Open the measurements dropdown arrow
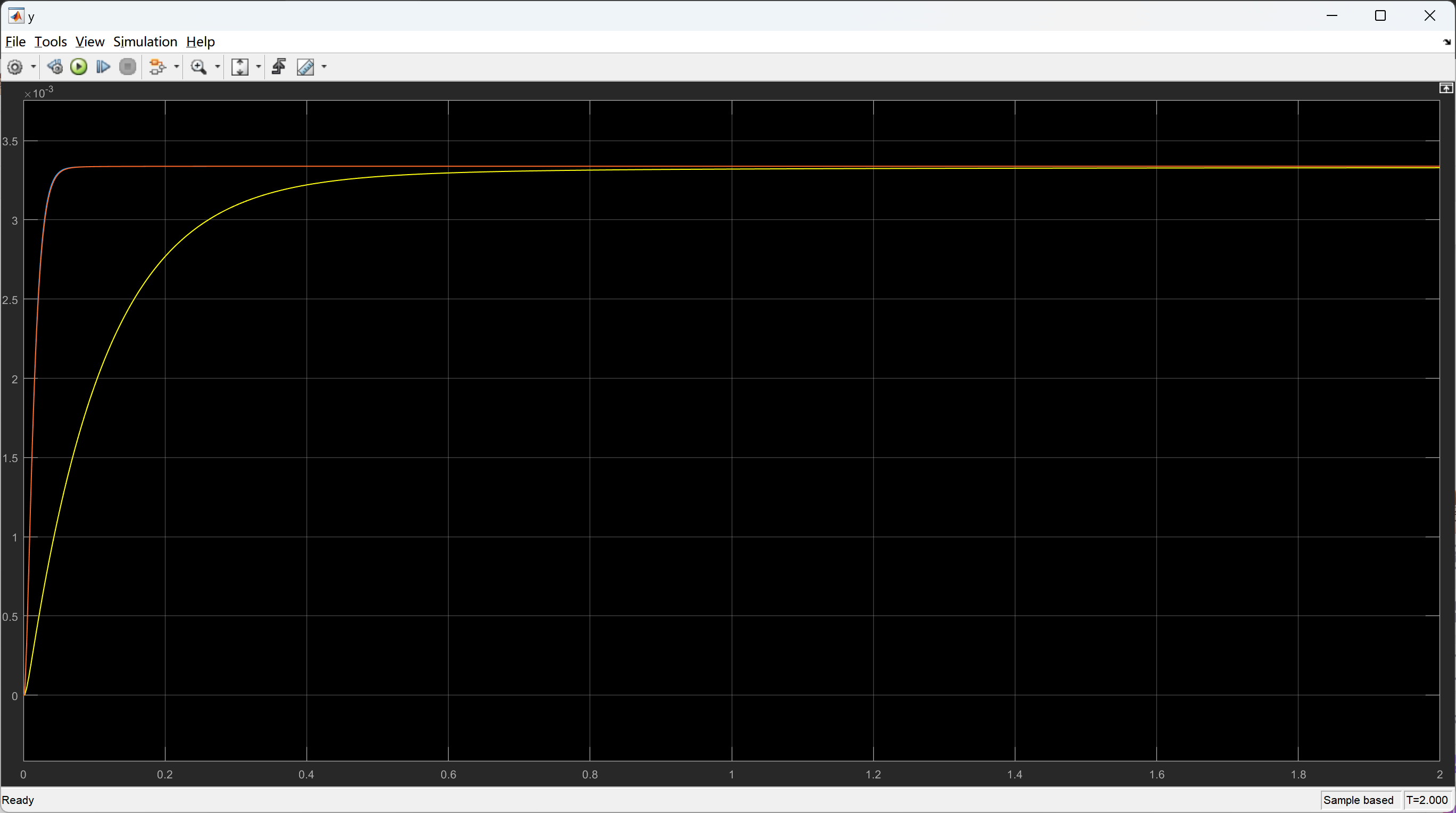This screenshot has width=1456, height=813. point(324,67)
